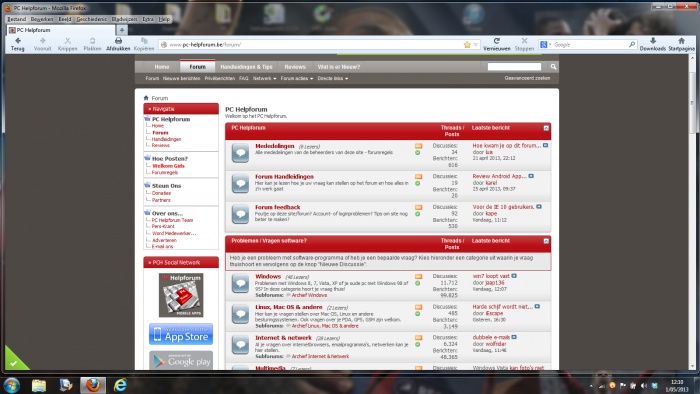700x394 pixels.
Task: Open the Downloads toolbar icon
Action: click(653, 41)
